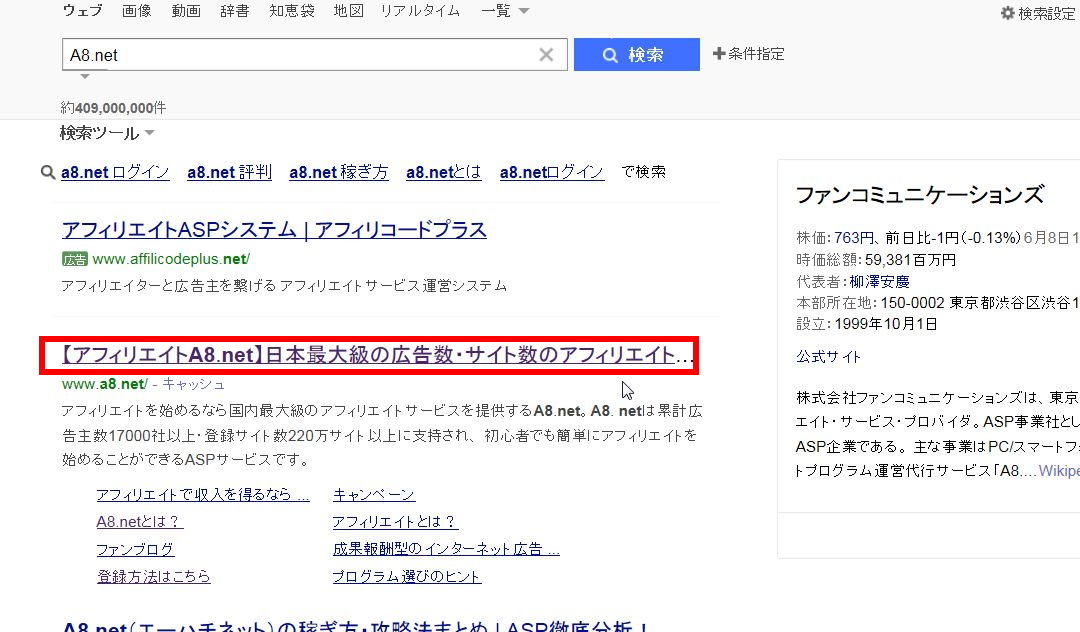The height and width of the screenshot is (632, 1080).
Task: Click the stock price 763円 link
Action: pos(853,238)
